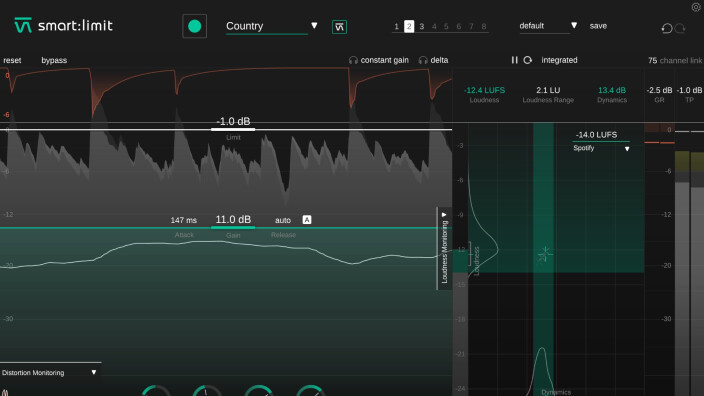
Task: Click the crosshair marker in loudness-dynamics grid
Action: (x=545, y=254)
